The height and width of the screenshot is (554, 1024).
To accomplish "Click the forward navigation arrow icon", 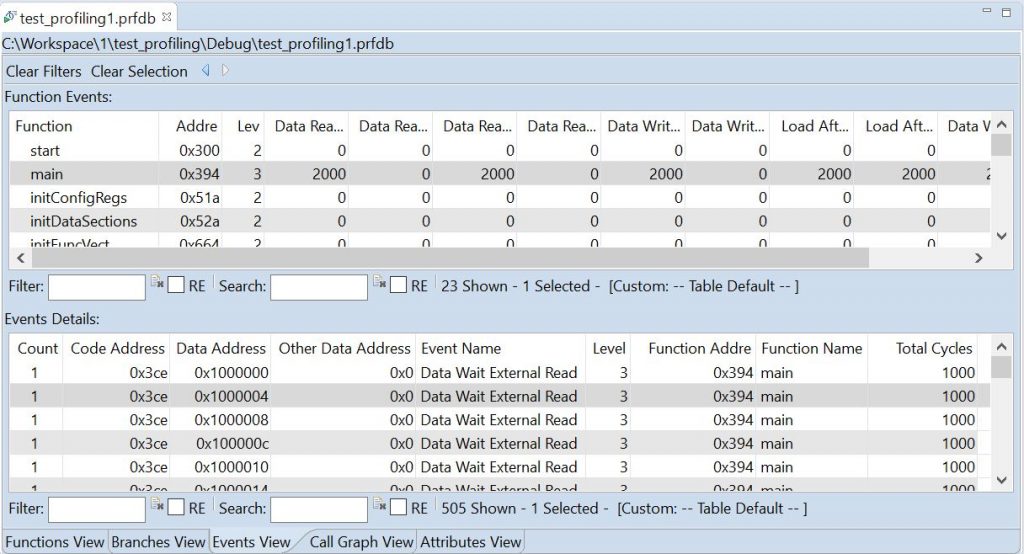I will pyautogui.click(x=225, y=71).
